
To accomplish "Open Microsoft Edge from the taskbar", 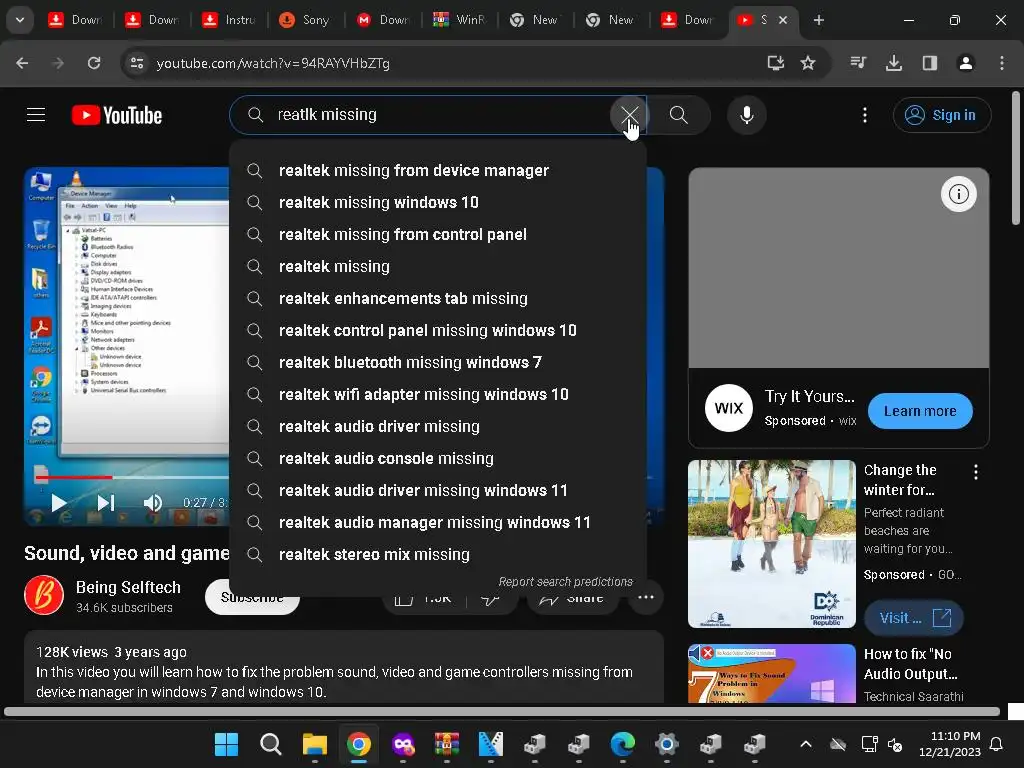I will pyautogui.click(x=622, y=744).
